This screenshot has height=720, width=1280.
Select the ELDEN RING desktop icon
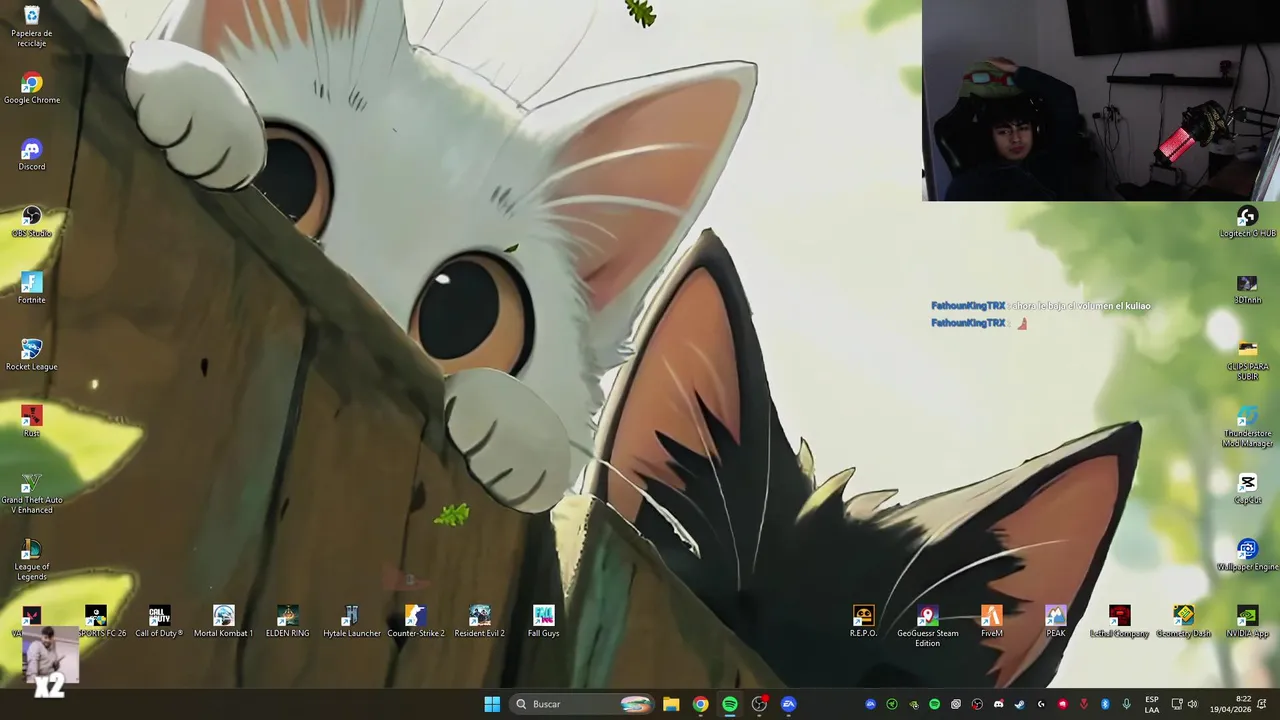[287, 622]
